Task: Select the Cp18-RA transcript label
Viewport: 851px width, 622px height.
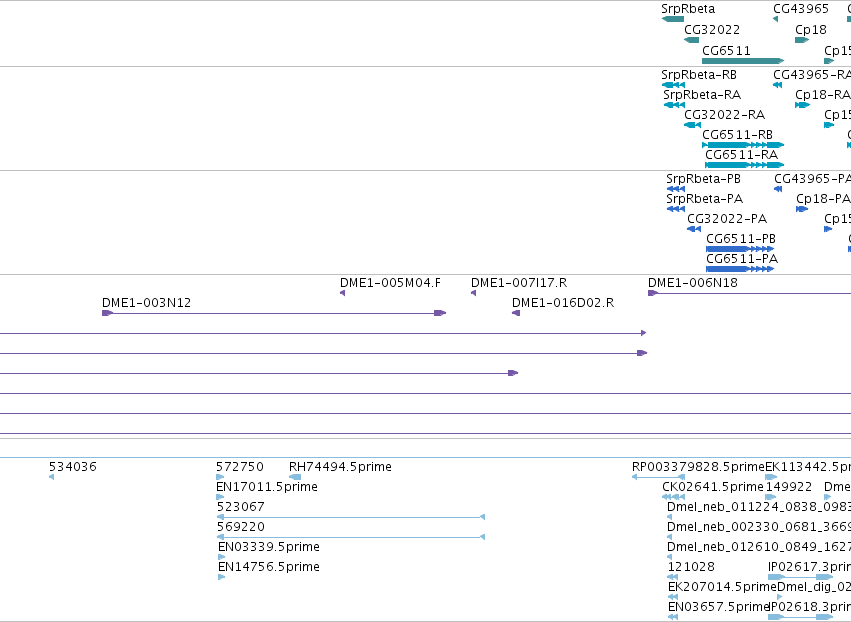Action: coord(823,94)
